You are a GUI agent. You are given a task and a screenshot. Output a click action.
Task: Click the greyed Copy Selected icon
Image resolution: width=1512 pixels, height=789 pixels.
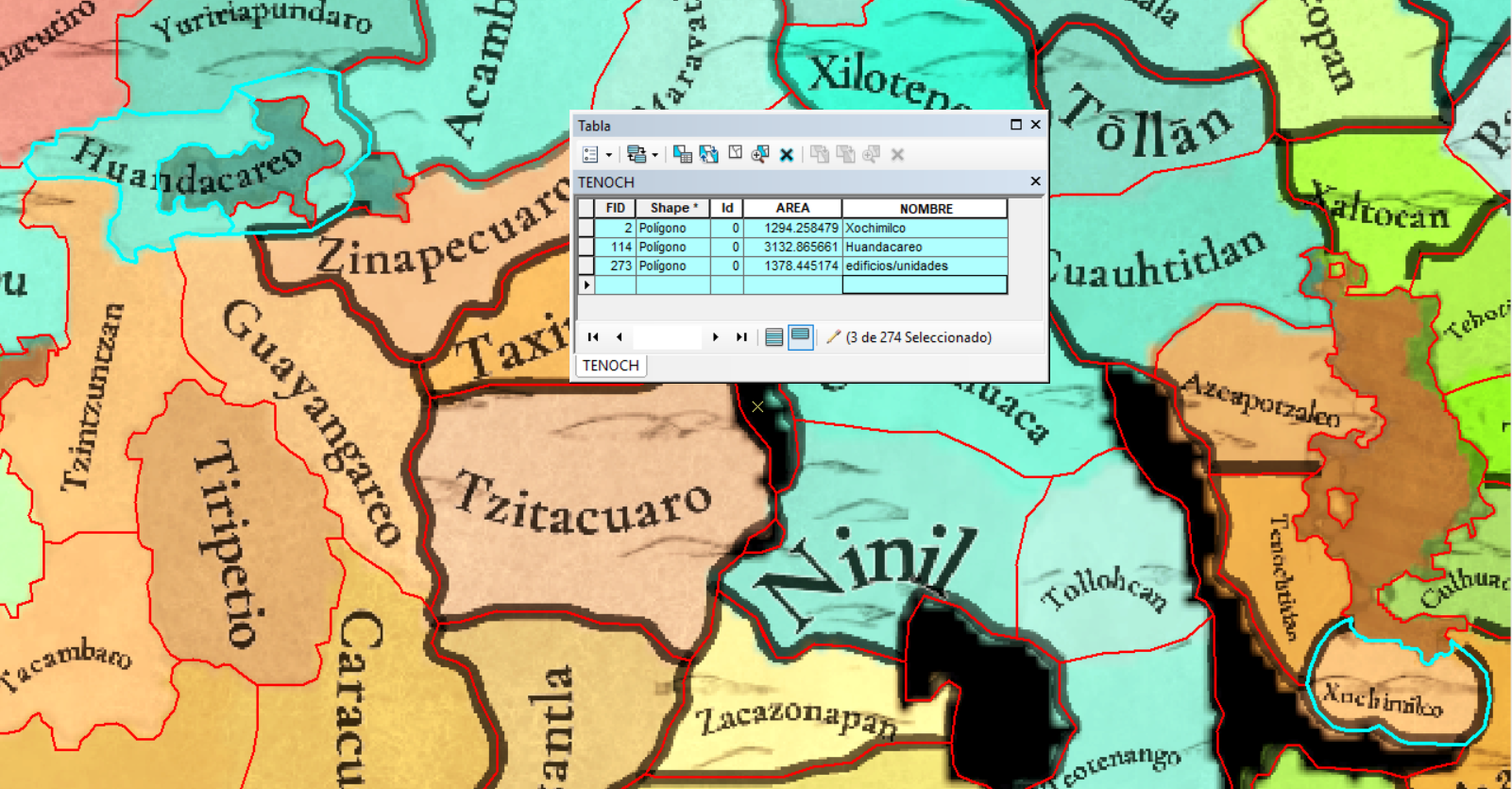click(x=819, y=154)
